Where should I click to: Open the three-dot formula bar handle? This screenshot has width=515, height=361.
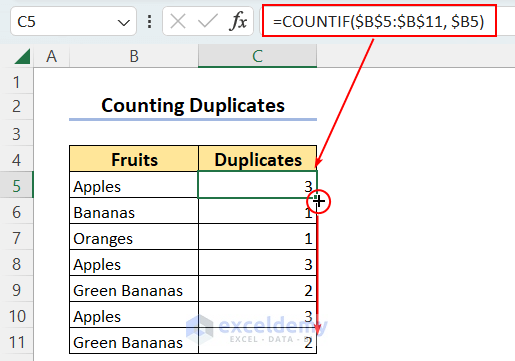pyautogui.click(x=150, y=22)
